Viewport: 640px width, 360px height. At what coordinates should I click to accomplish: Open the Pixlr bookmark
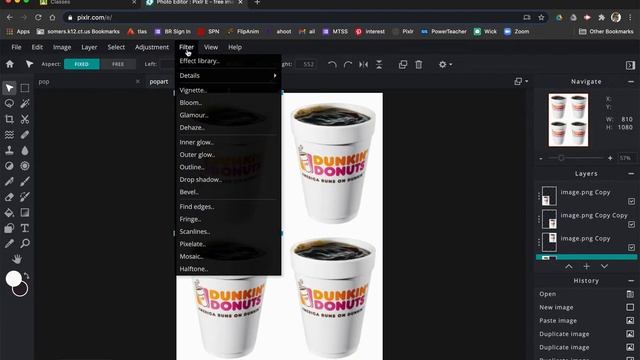point(403,31)
